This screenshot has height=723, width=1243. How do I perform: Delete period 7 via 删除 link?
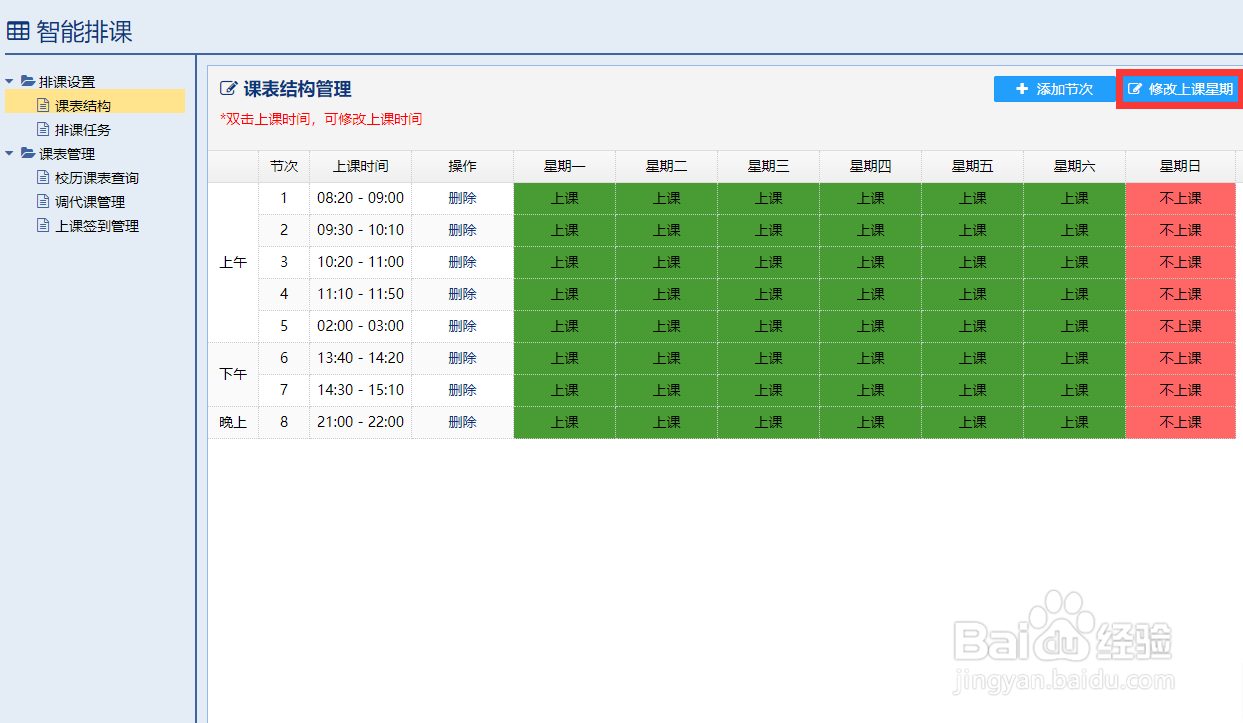(462, 390)
